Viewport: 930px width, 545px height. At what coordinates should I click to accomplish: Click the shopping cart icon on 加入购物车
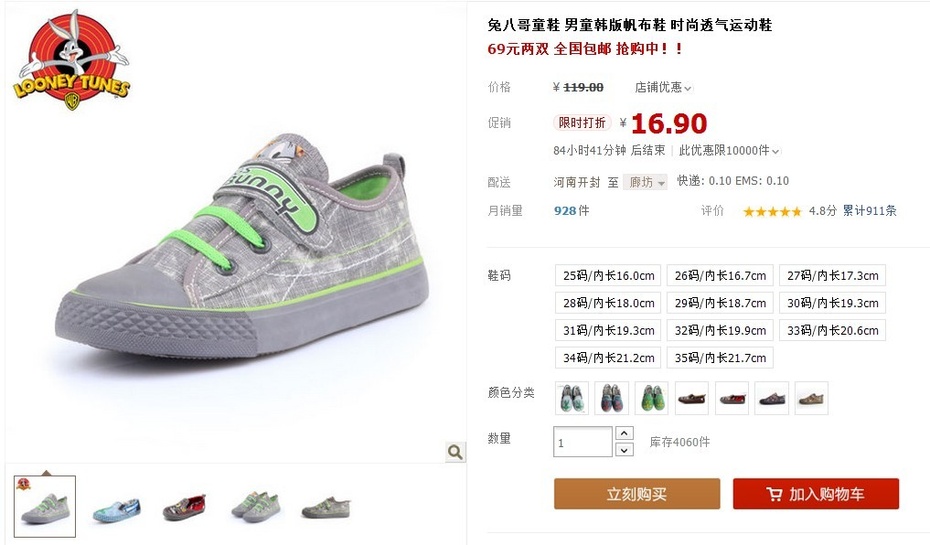[774, 494]
